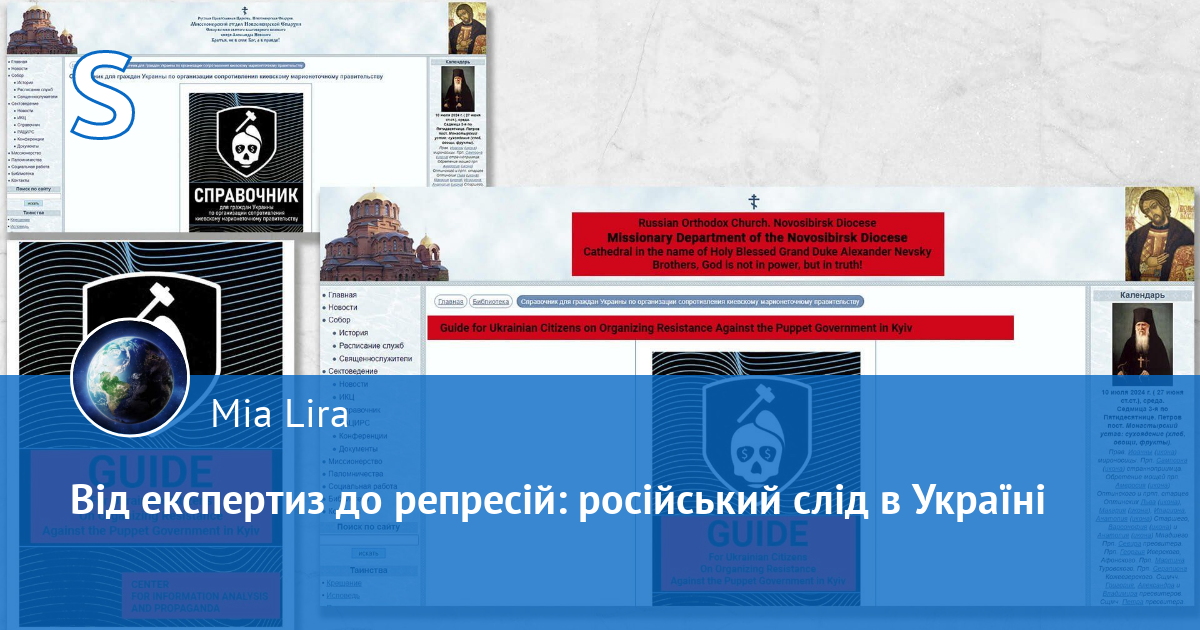
Task: Click the search input in back window sidebar
Action: (x=35, y=196)
